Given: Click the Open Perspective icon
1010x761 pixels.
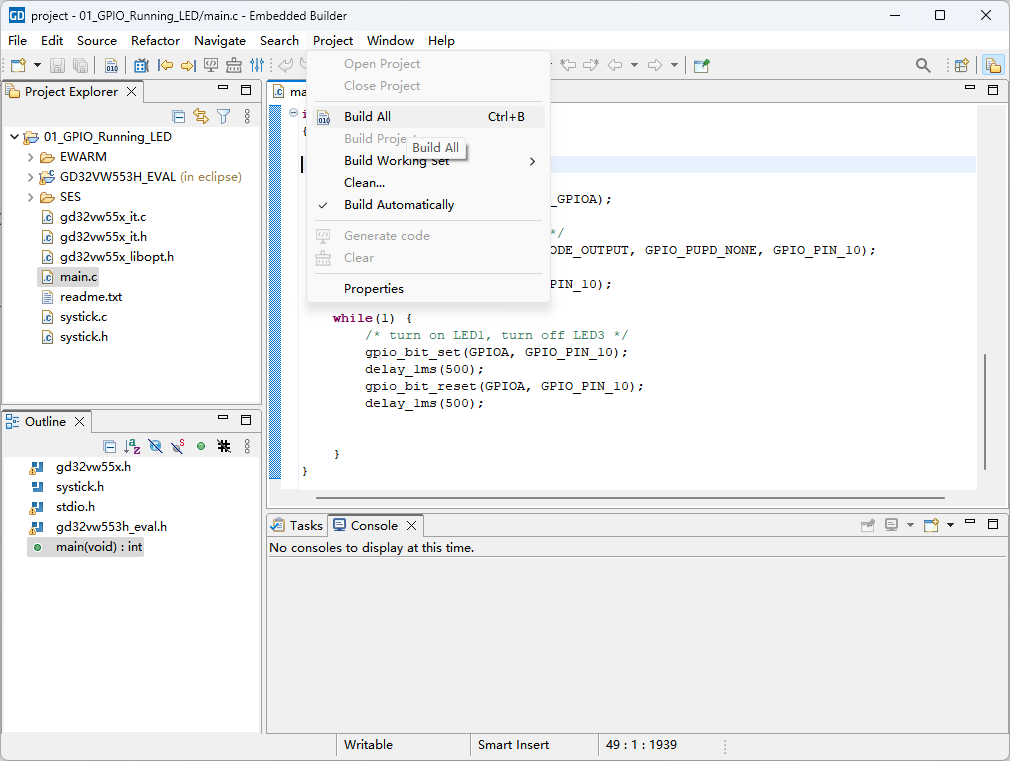Looking at the screenshot, I should coord(961,66).
